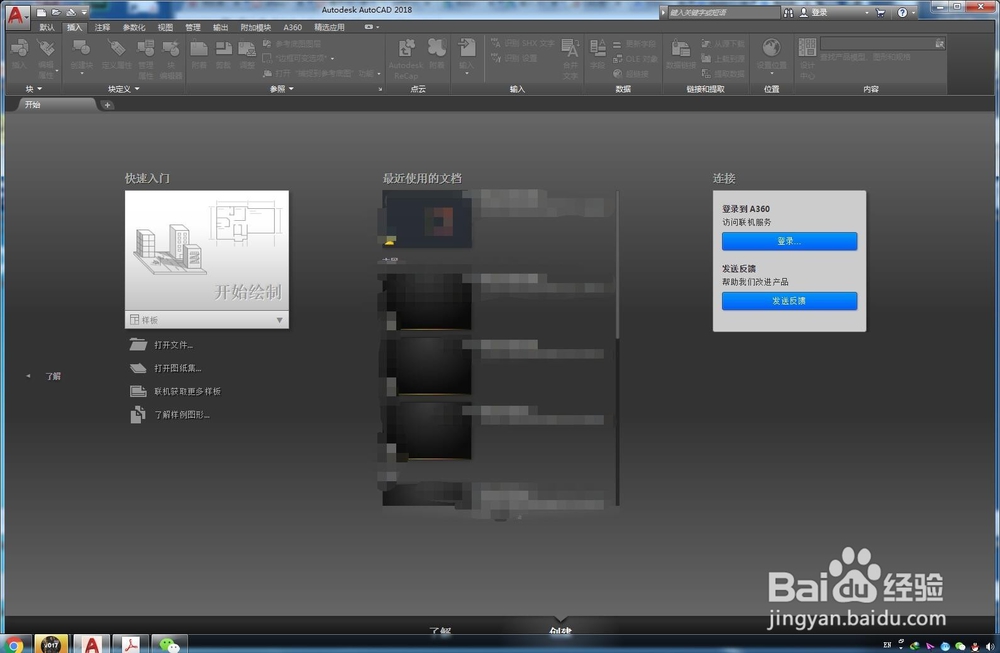The width and height of the screenshot is (1000, 653).
Task: Click the 发送反馈 button
Action: coord(789,301)
